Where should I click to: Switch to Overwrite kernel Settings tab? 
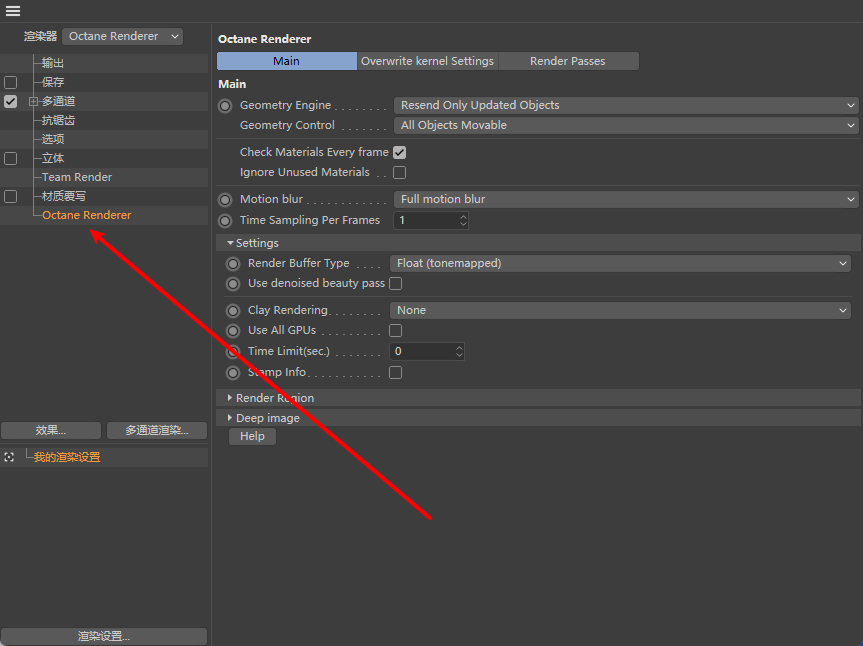click(x=428, y=61)
